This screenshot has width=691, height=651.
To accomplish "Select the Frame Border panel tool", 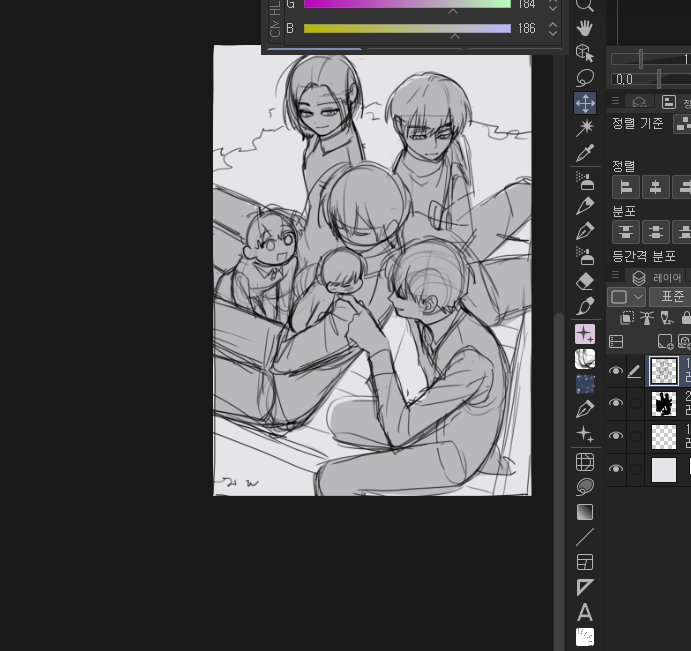I will pyautogui.click(x=585, y=562).
